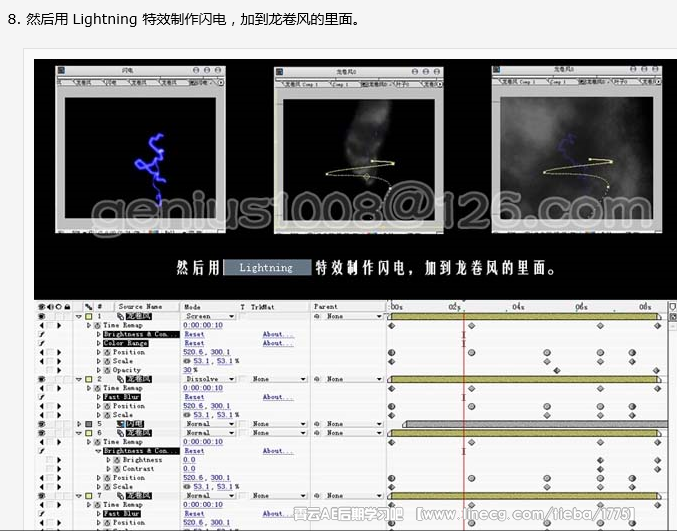Go to previous keyframe for layer 1 Position
This screenshot has width=677, height=531.
(41, 352)
